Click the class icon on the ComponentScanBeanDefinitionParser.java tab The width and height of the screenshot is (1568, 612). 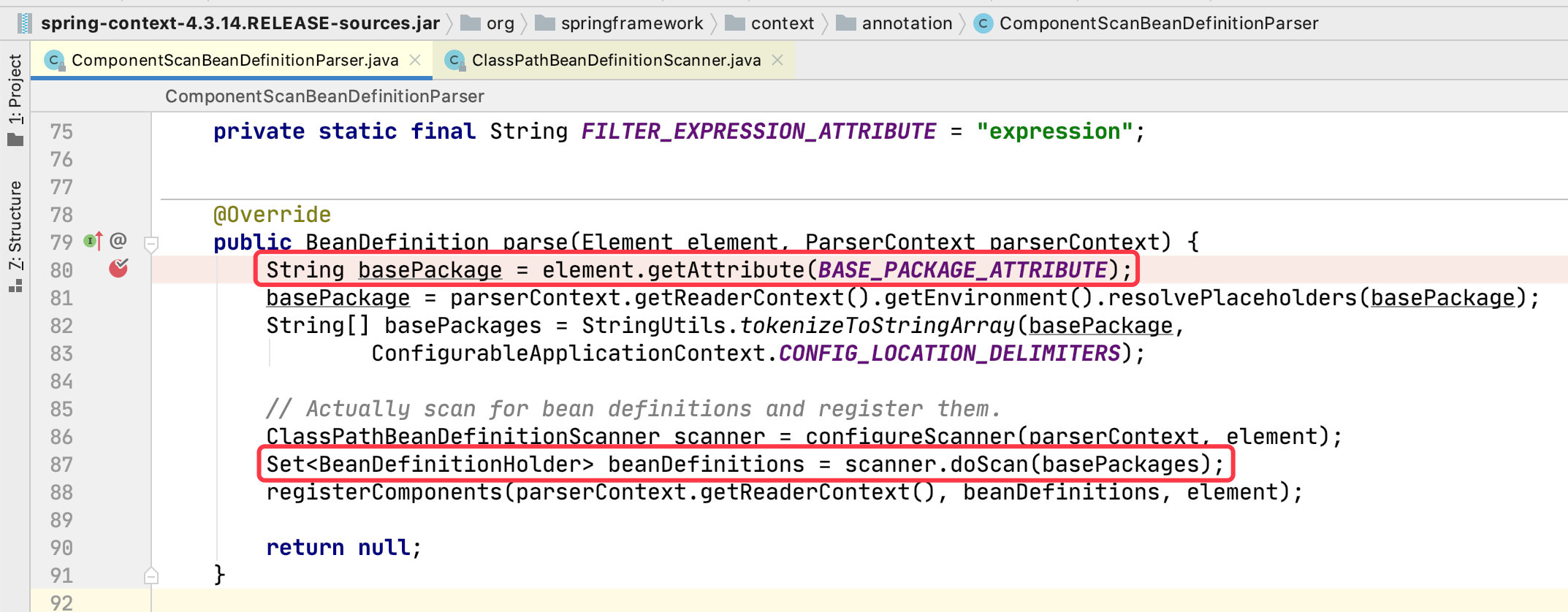[54, 60]
